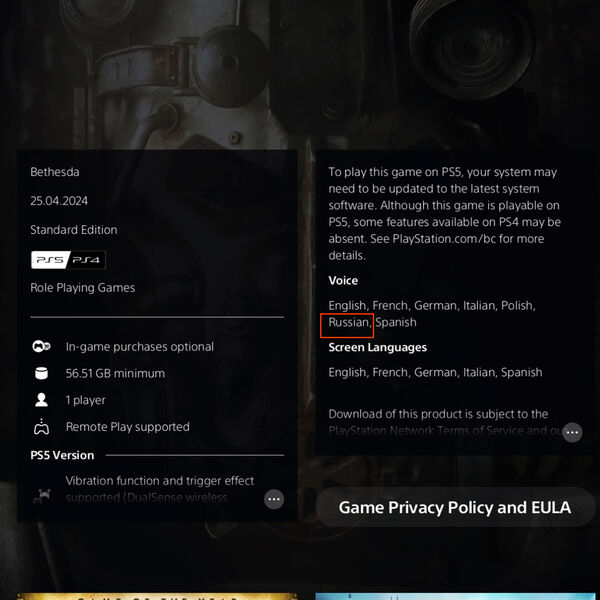Click the PS5 Version section header

[62, 455]
